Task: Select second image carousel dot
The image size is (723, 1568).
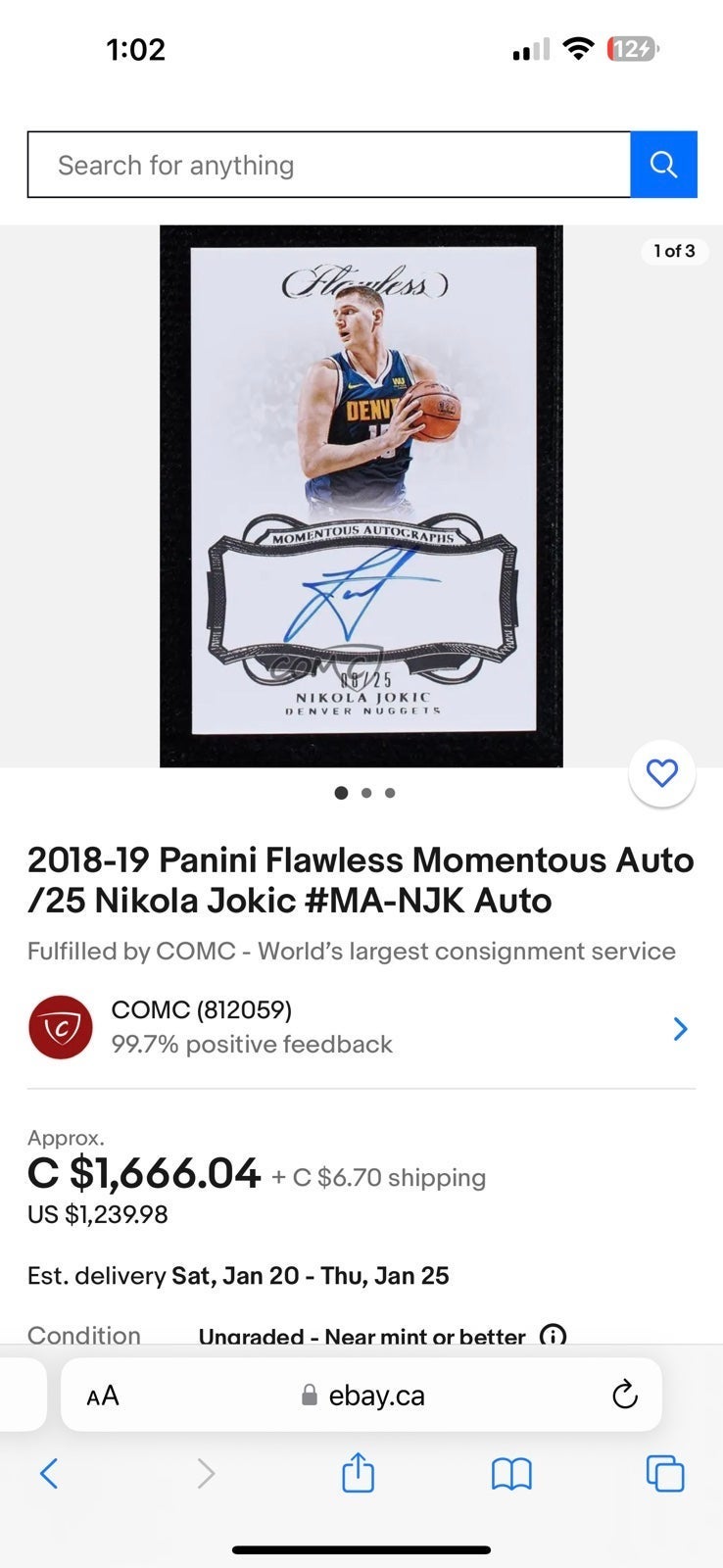Action: click(x=366, y=793)
